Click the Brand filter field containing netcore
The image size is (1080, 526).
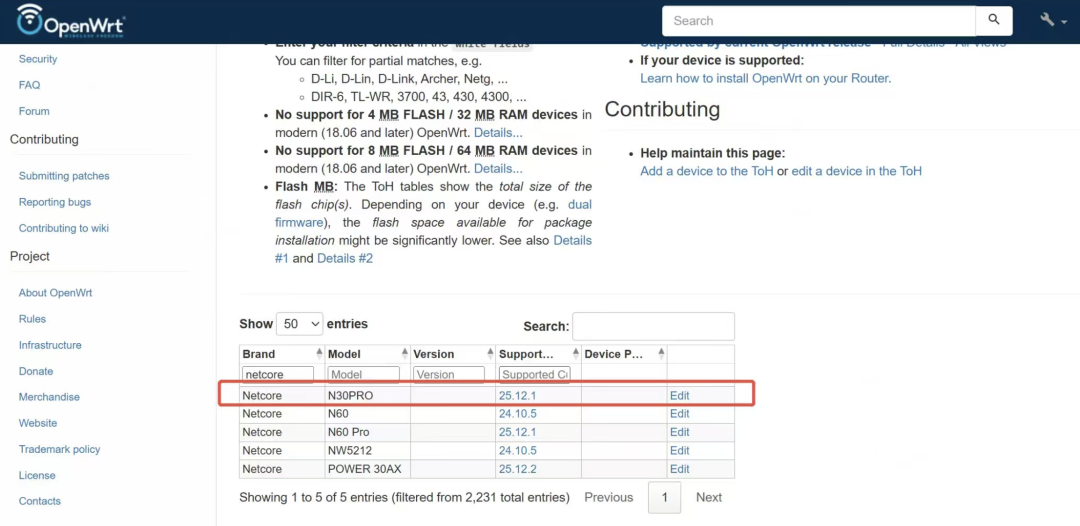[x=278, y=375]
